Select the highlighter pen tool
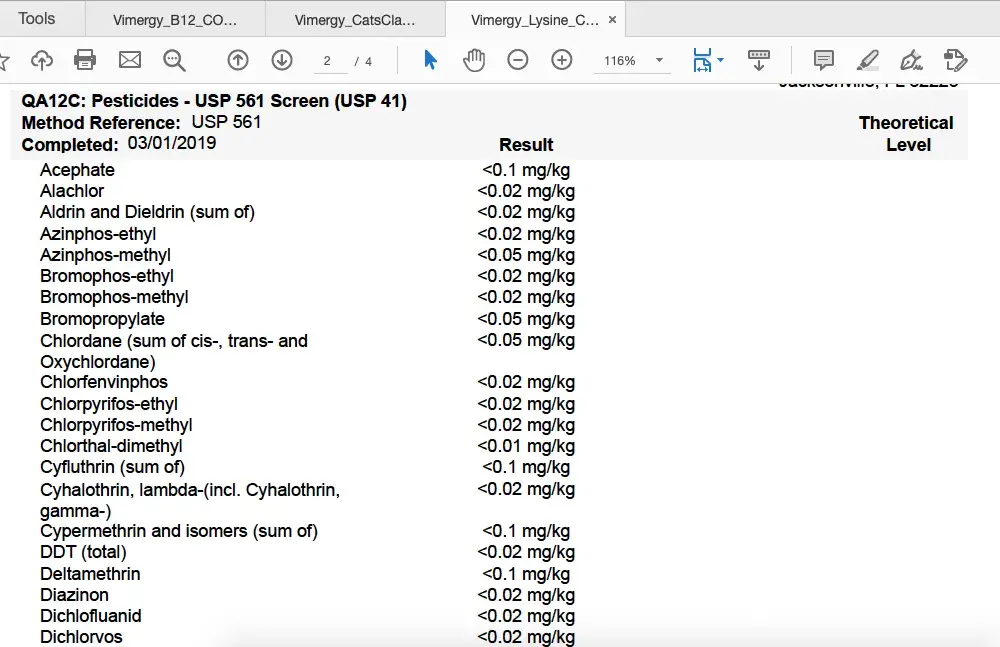Screen dimensions: 1000x647 point(868,61)
